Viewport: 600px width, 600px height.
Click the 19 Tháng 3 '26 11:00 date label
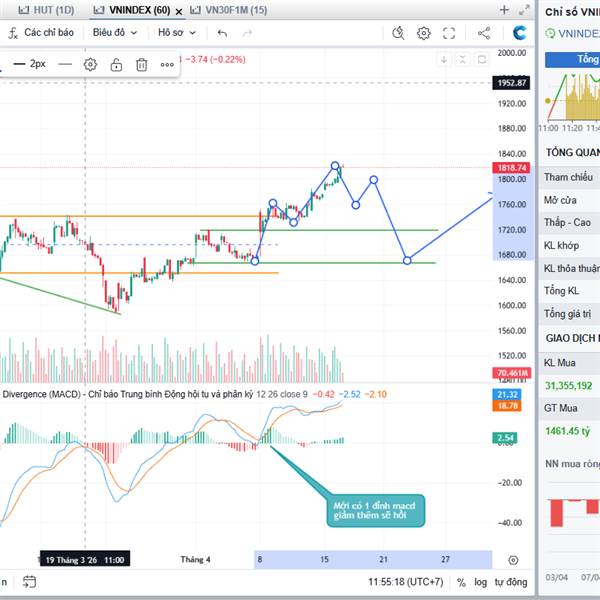pos(85,560)
